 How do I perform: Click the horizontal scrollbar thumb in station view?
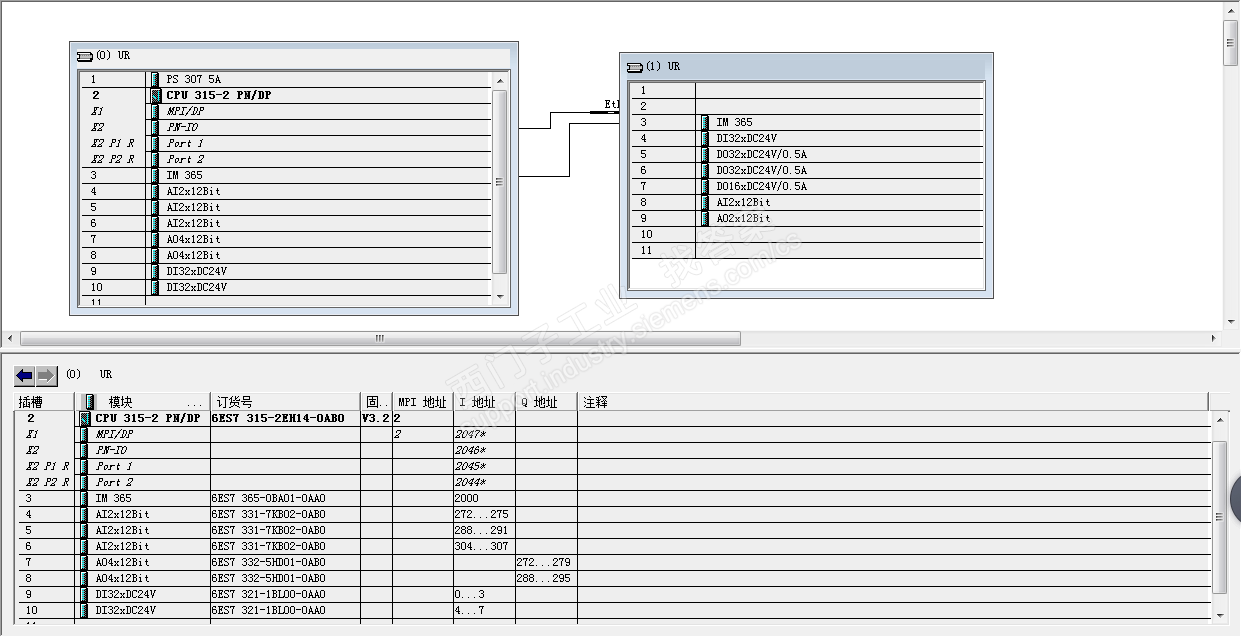(380, 339)
